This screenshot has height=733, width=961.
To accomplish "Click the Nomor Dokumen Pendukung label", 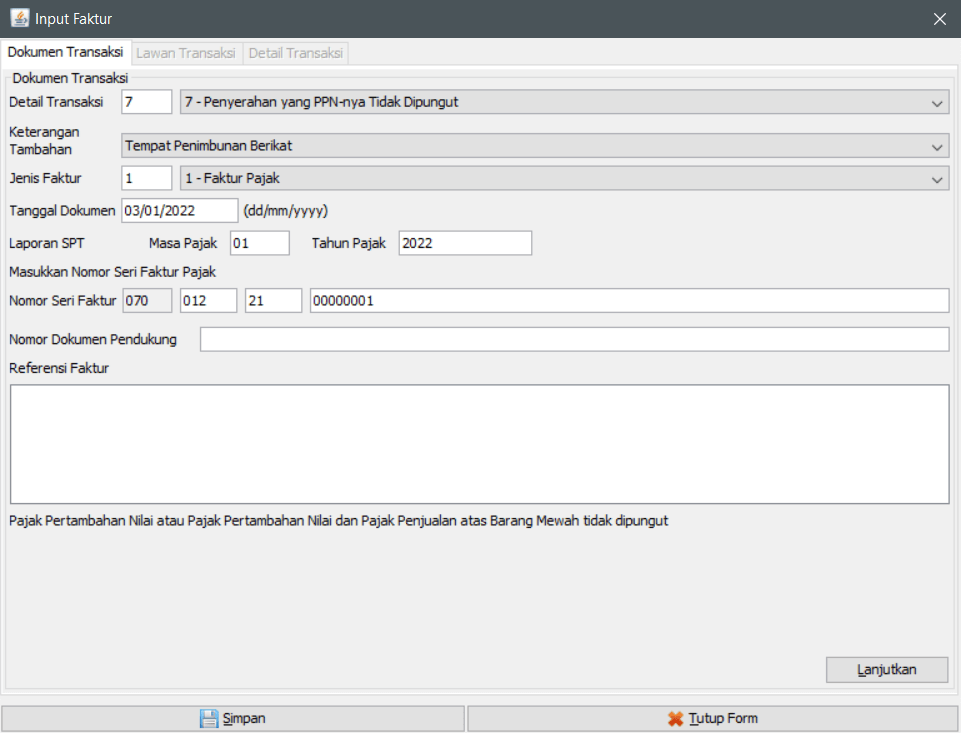I will pyautogui.click(x=93, y=340).
